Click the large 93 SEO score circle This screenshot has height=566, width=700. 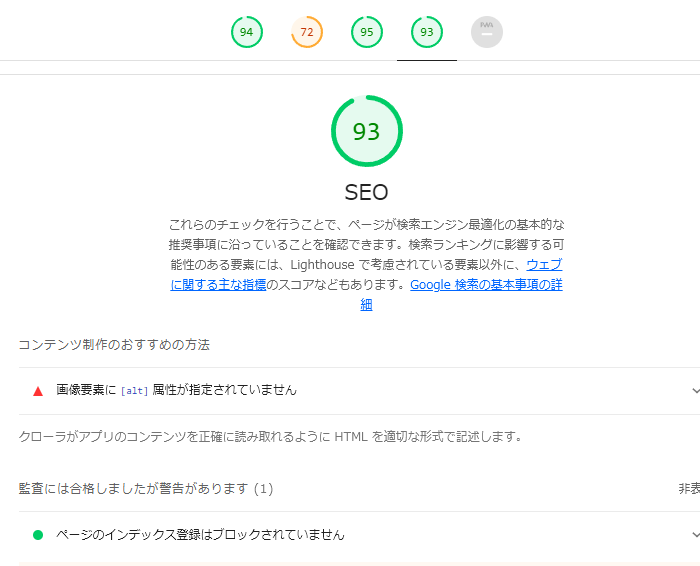click(367, 131)
